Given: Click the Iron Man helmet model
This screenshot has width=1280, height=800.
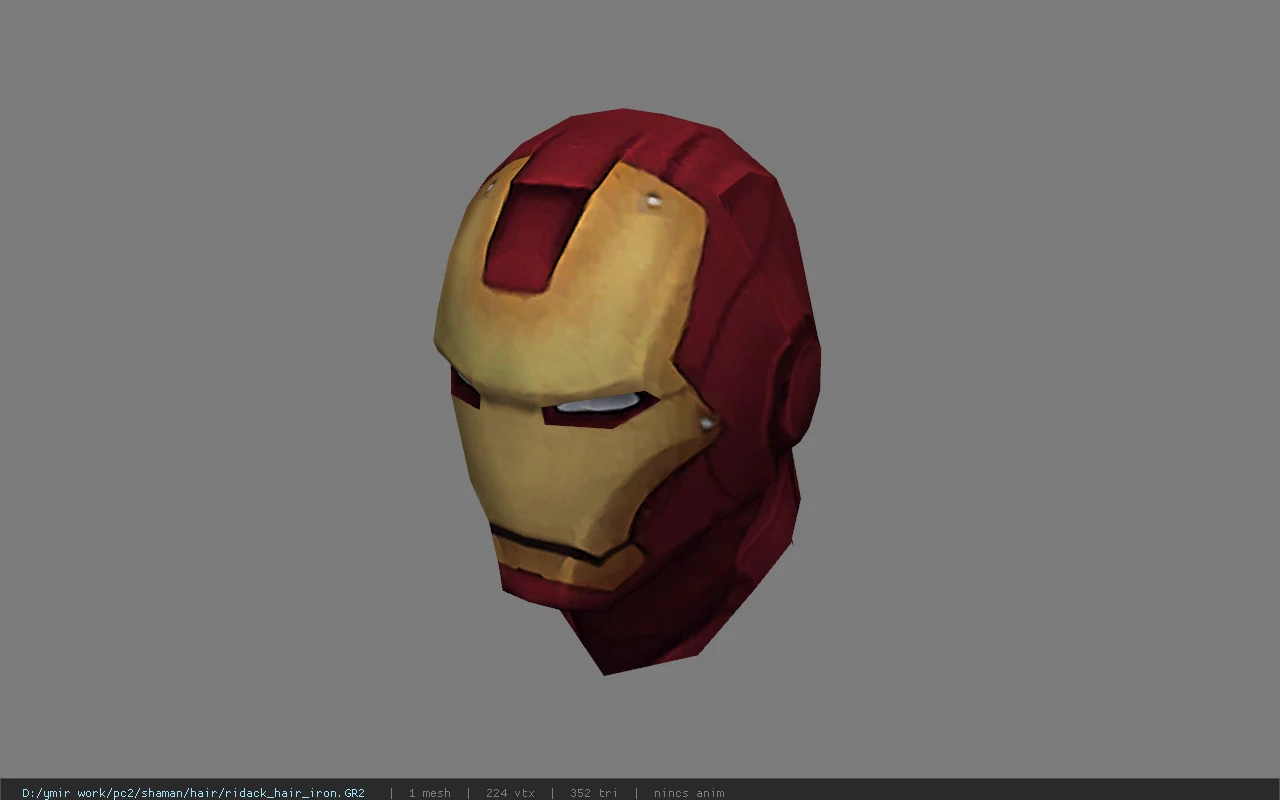Looking at the screenshot, I should [627, 390].
